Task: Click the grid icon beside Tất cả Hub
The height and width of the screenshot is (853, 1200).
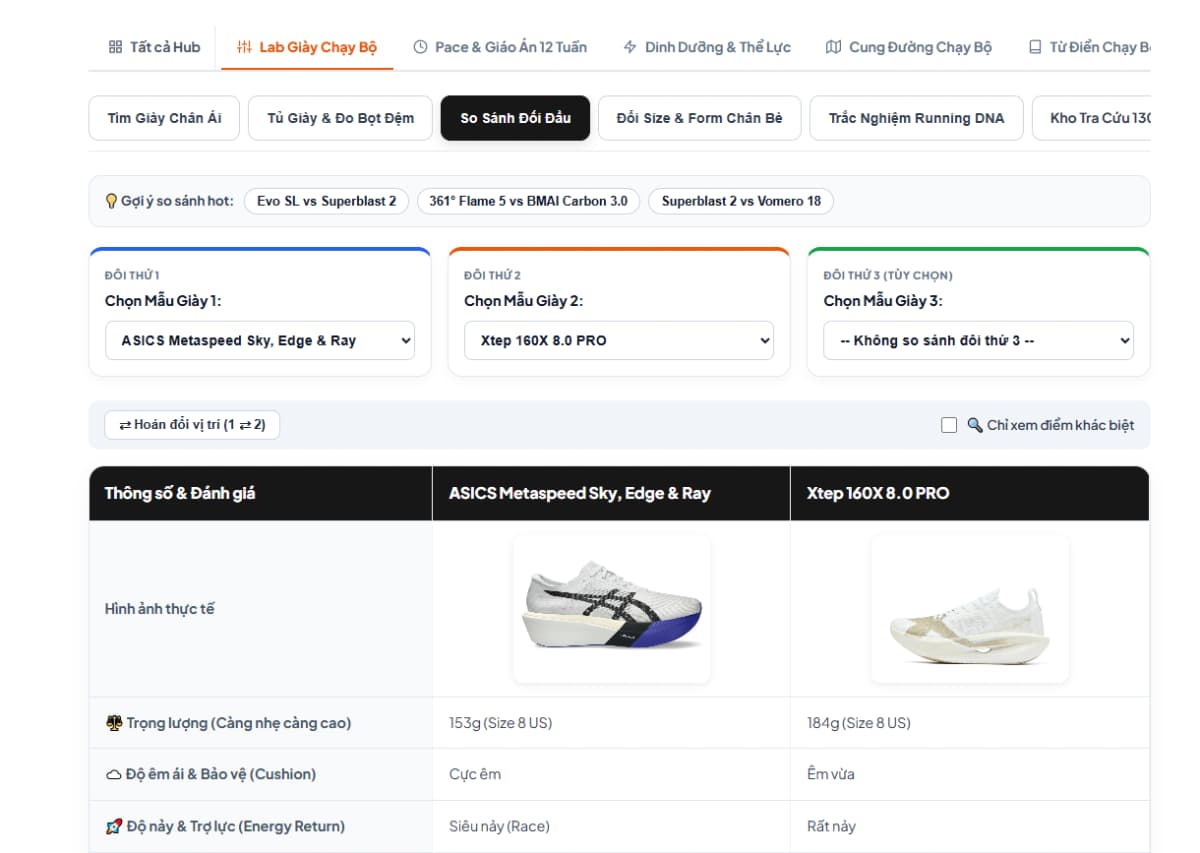Action: [x=115, y=47]
